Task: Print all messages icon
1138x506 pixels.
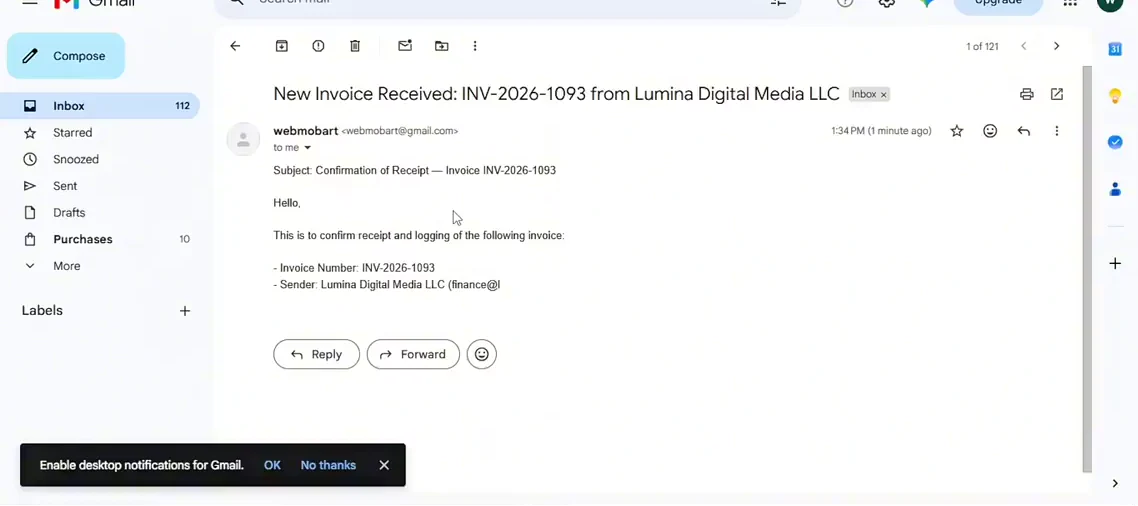Action: click(x=1026, y=94)
